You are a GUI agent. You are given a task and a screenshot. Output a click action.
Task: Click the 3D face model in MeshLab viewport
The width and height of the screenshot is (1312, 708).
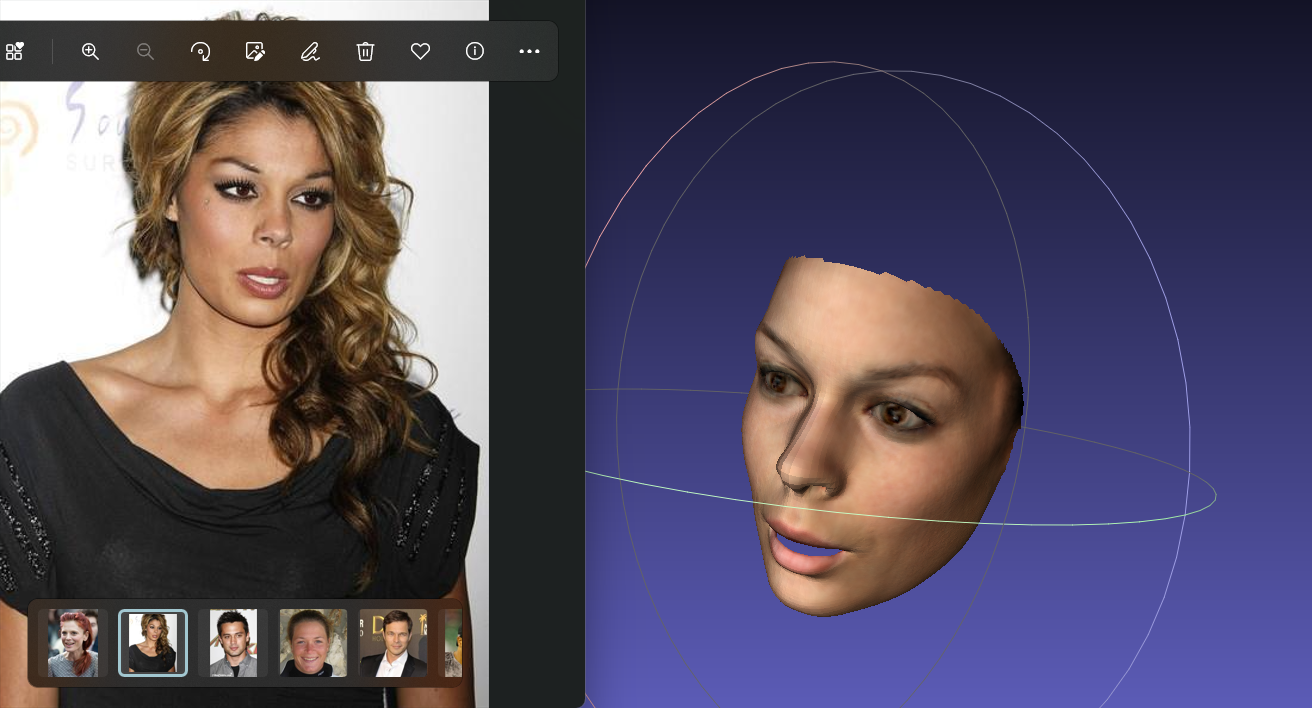coord(883,436)
